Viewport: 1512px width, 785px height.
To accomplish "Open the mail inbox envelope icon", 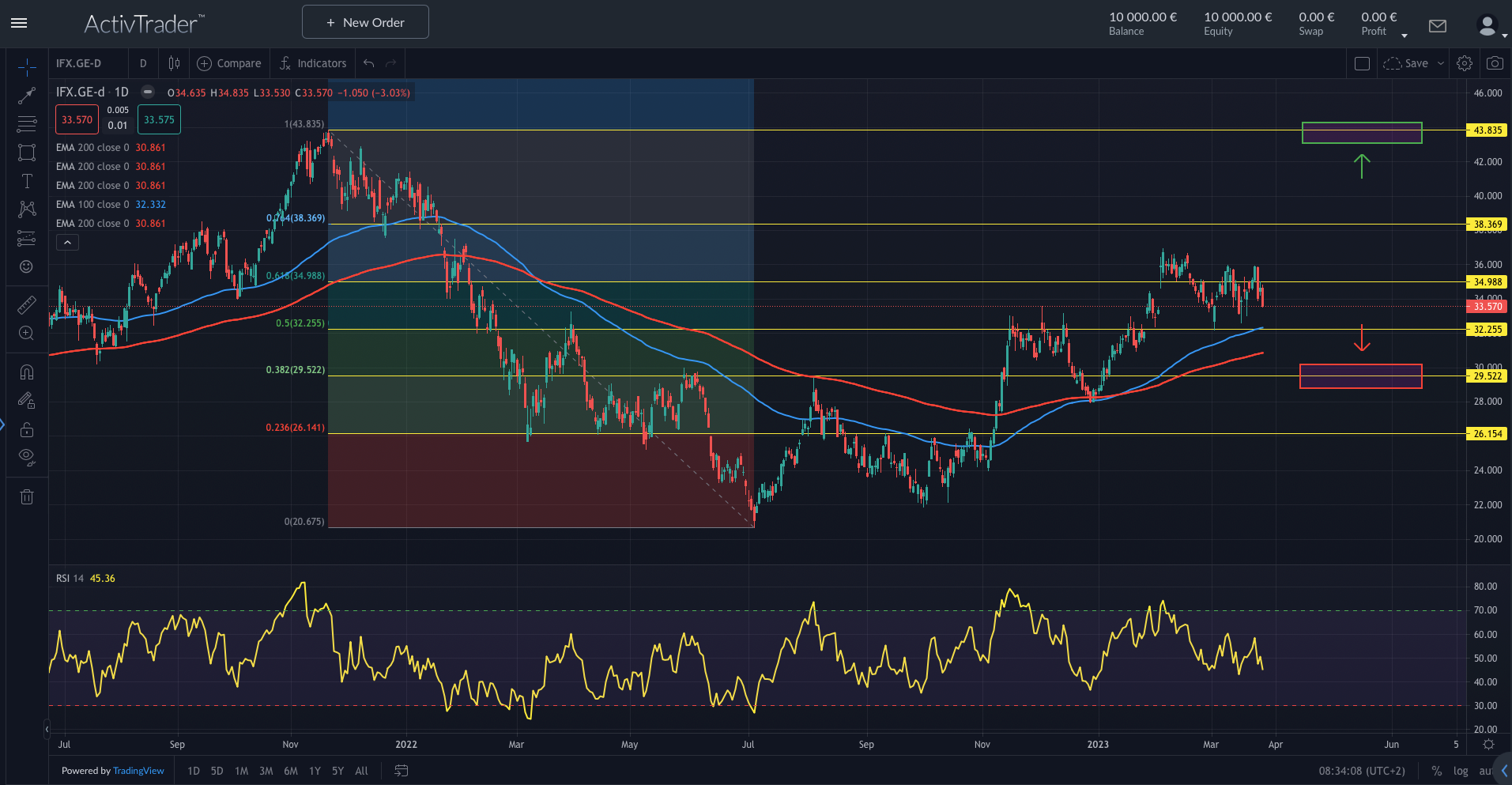I will tap(1438, 26).
